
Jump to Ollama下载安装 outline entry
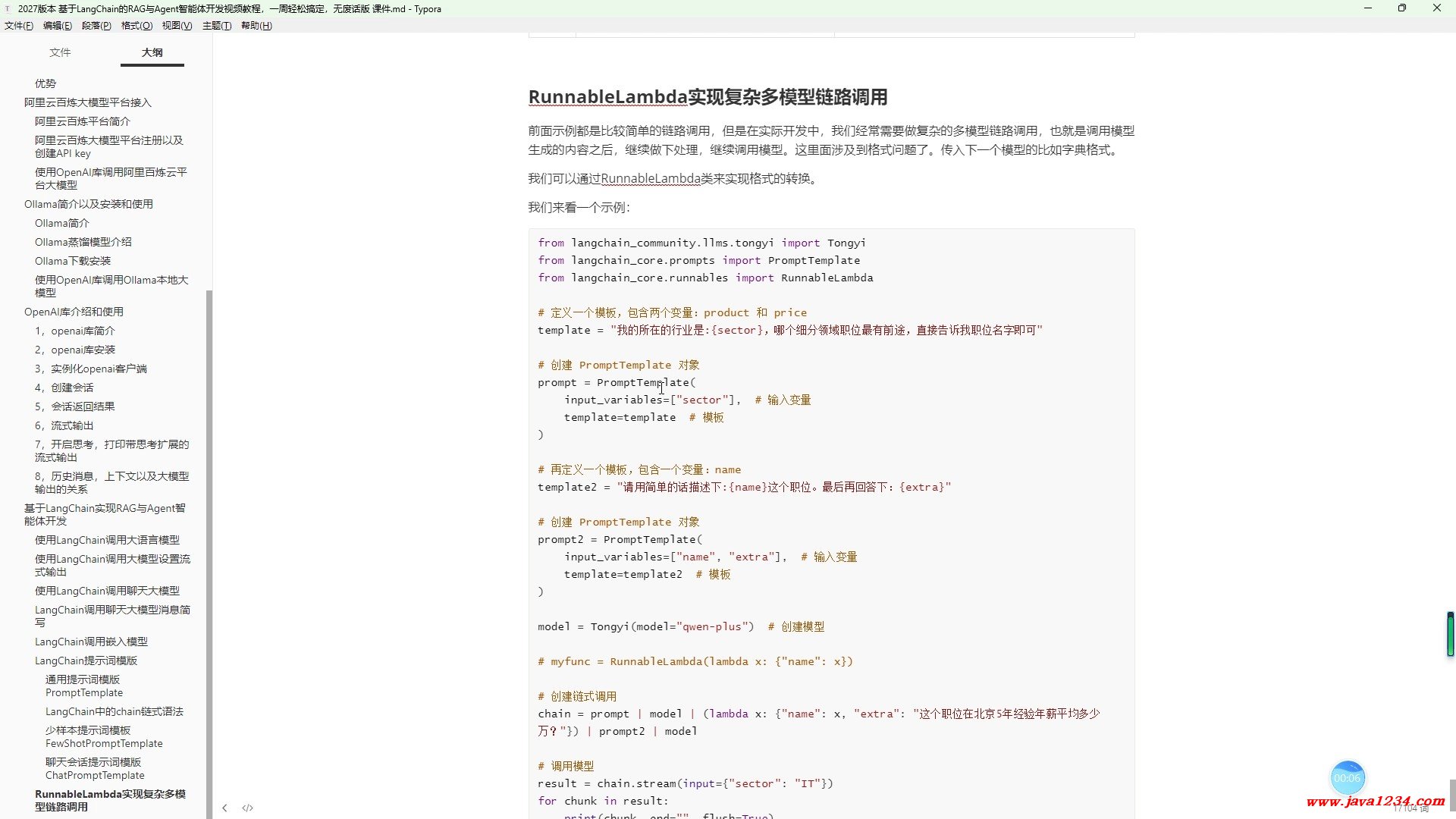73,261
